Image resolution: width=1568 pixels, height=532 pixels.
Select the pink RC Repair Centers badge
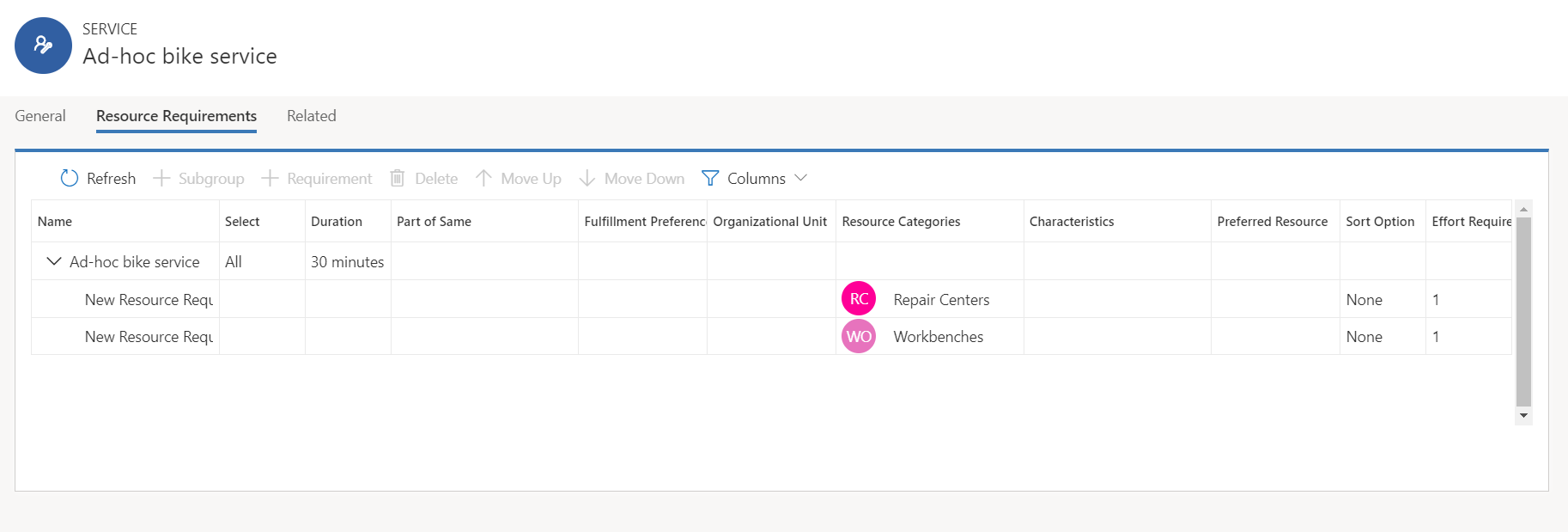pos(859,299)
